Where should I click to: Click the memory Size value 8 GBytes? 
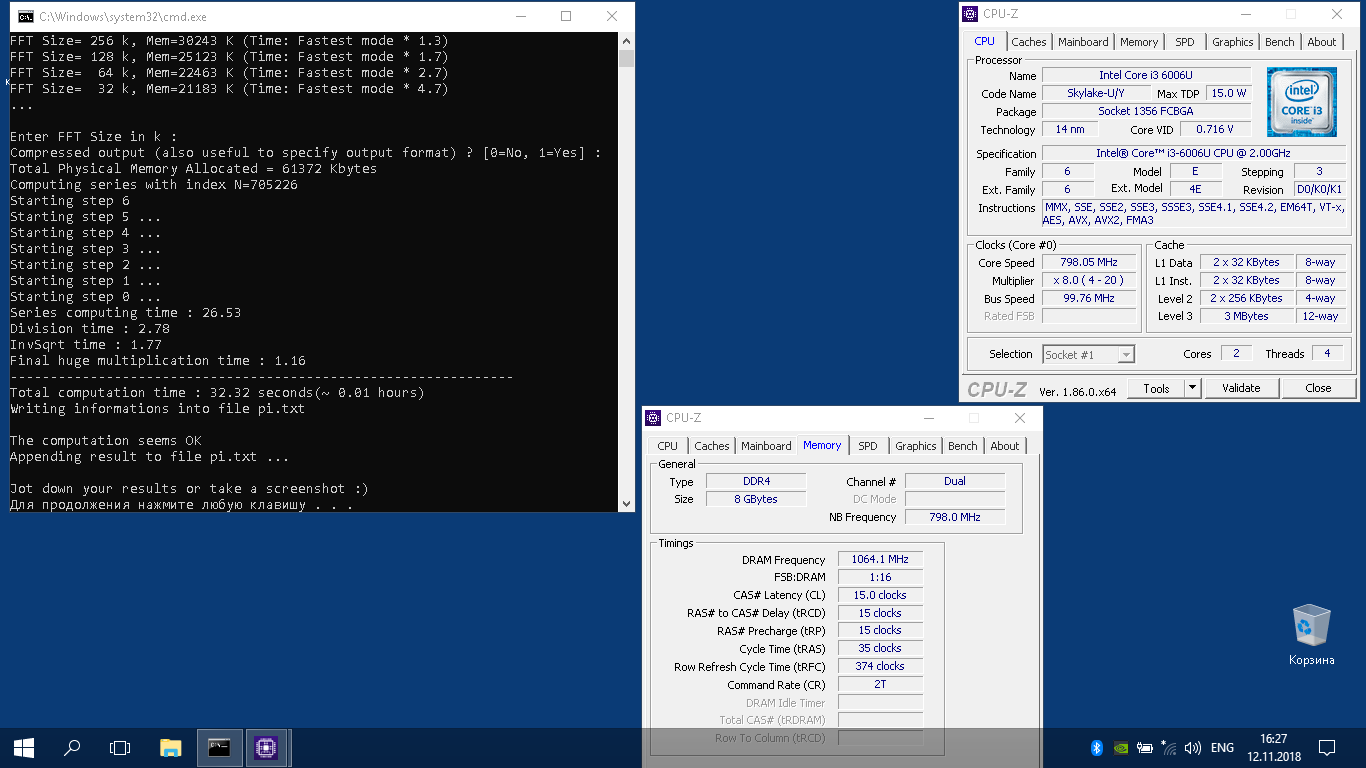coord(756,499)
